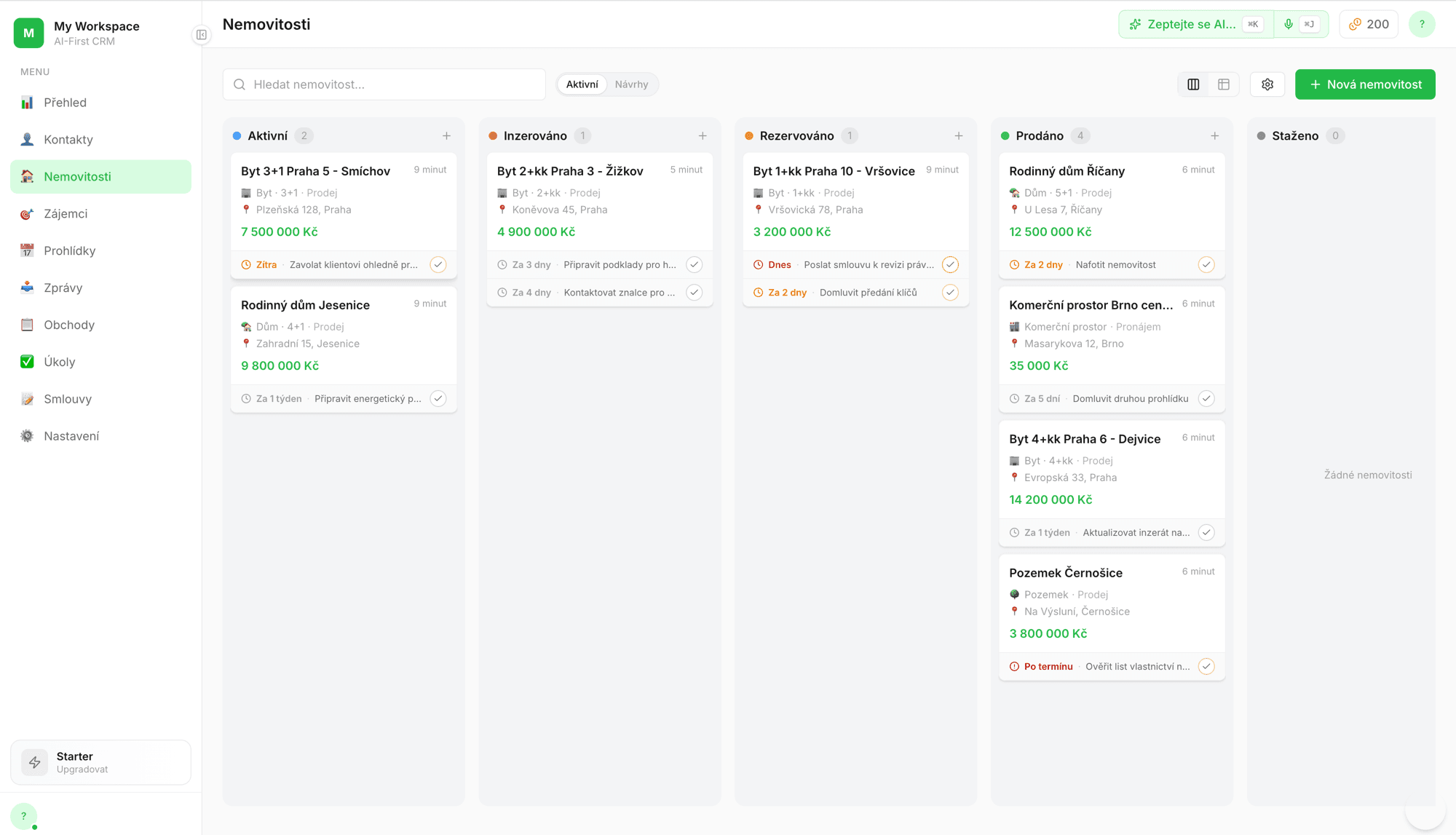The image size is (1456, 835).
Task: Open Prohlídky in the sidebar menu
Action: (x=100, y=251)
